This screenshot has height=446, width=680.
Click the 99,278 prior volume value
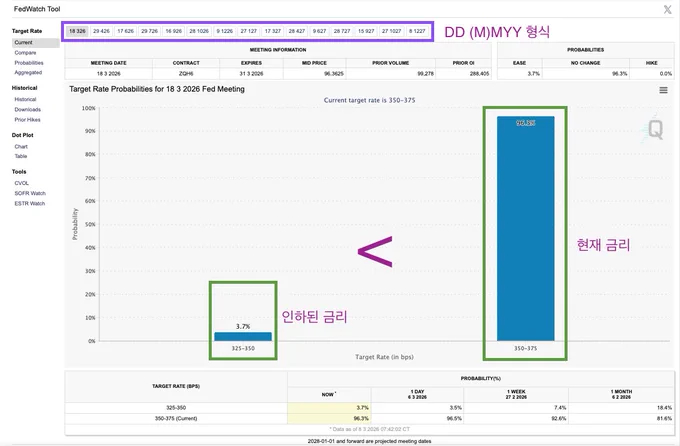(425, 74)
